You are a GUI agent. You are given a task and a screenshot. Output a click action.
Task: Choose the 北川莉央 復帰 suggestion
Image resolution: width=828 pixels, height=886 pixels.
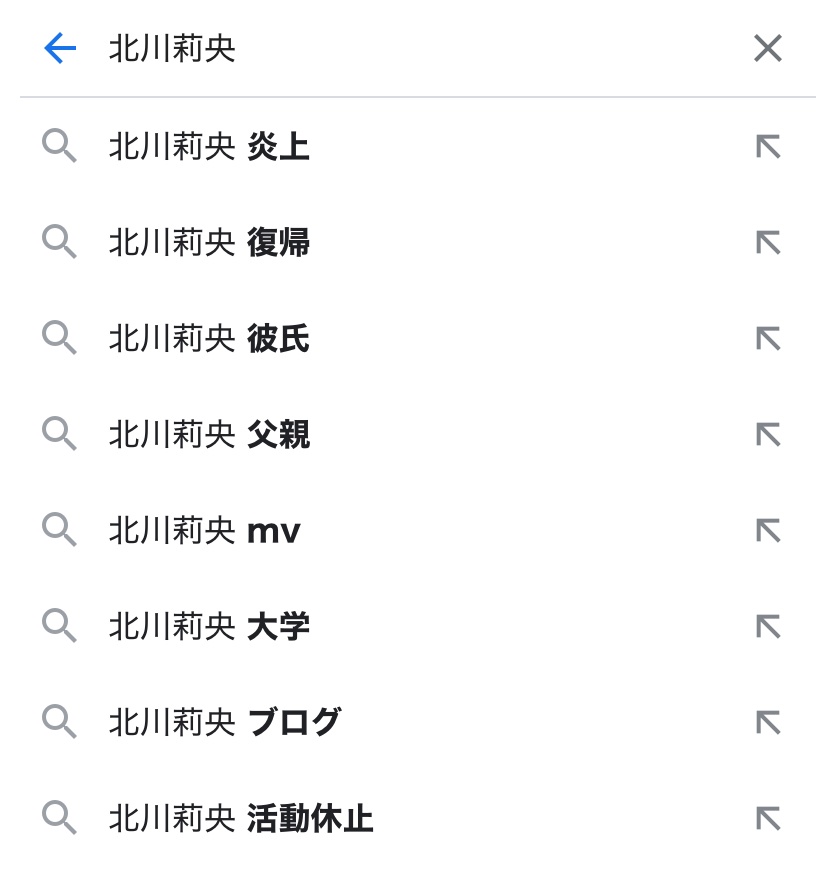[209, 243]
